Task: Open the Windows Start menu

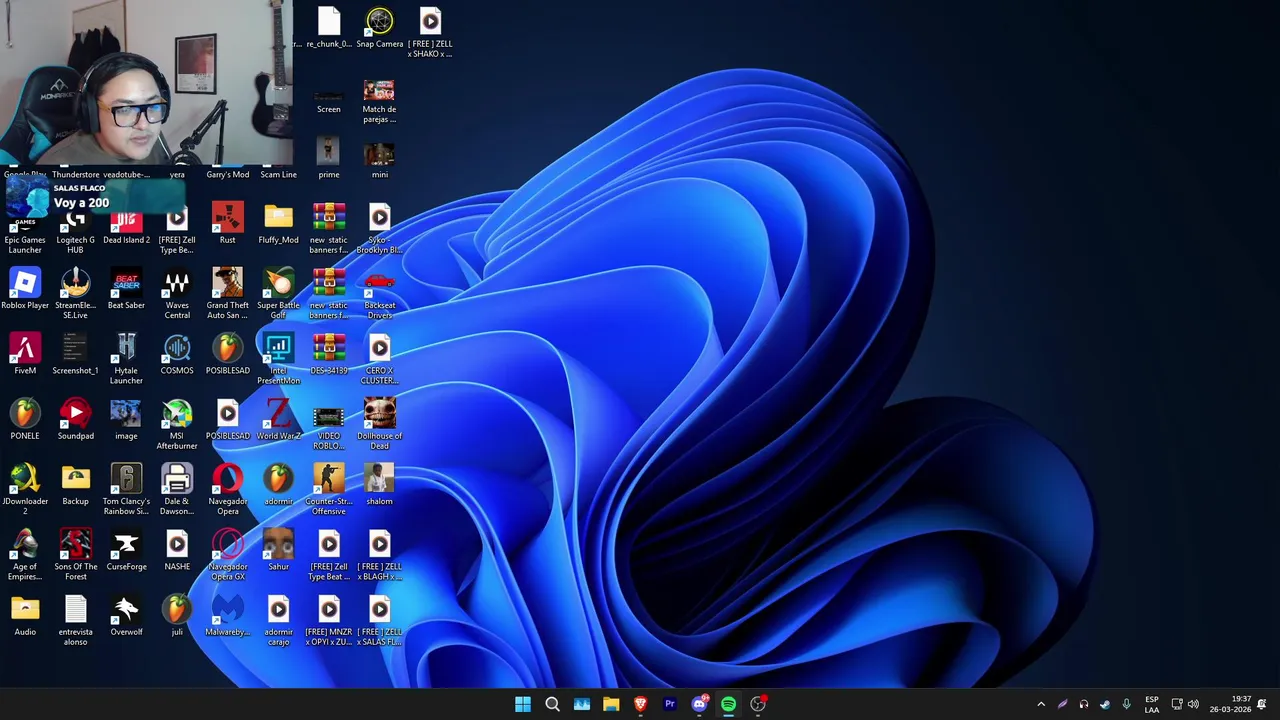Action: 523,704
